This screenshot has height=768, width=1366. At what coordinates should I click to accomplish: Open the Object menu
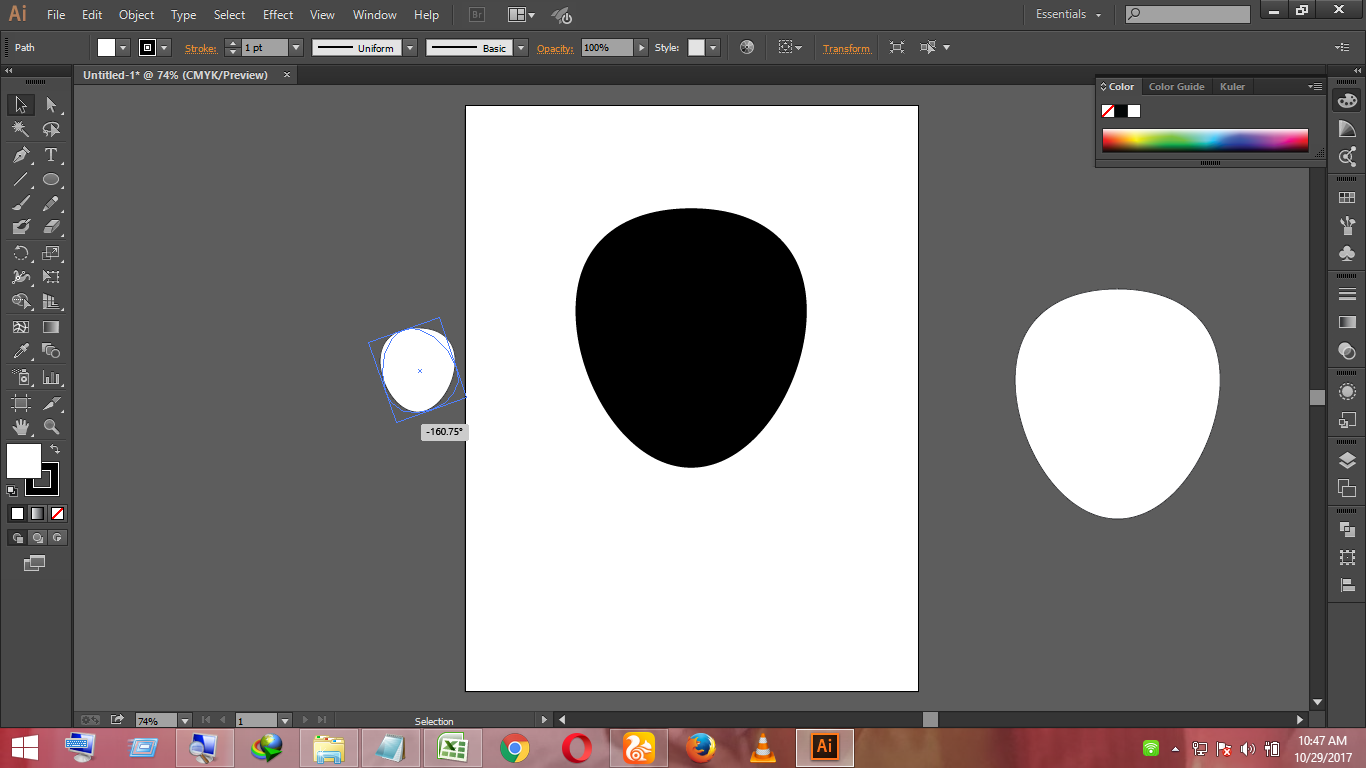(136, 15)
